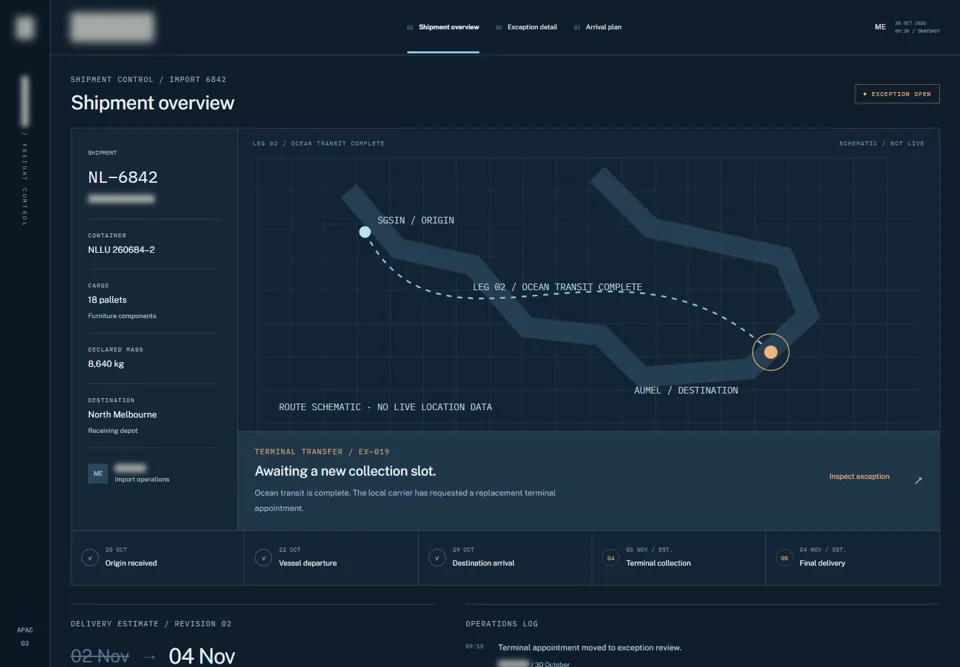This screenshot has height=667, width=960.
Task: Click the Shipment Control / Import 6842 breadcrumb
Action: click(148, 80)
